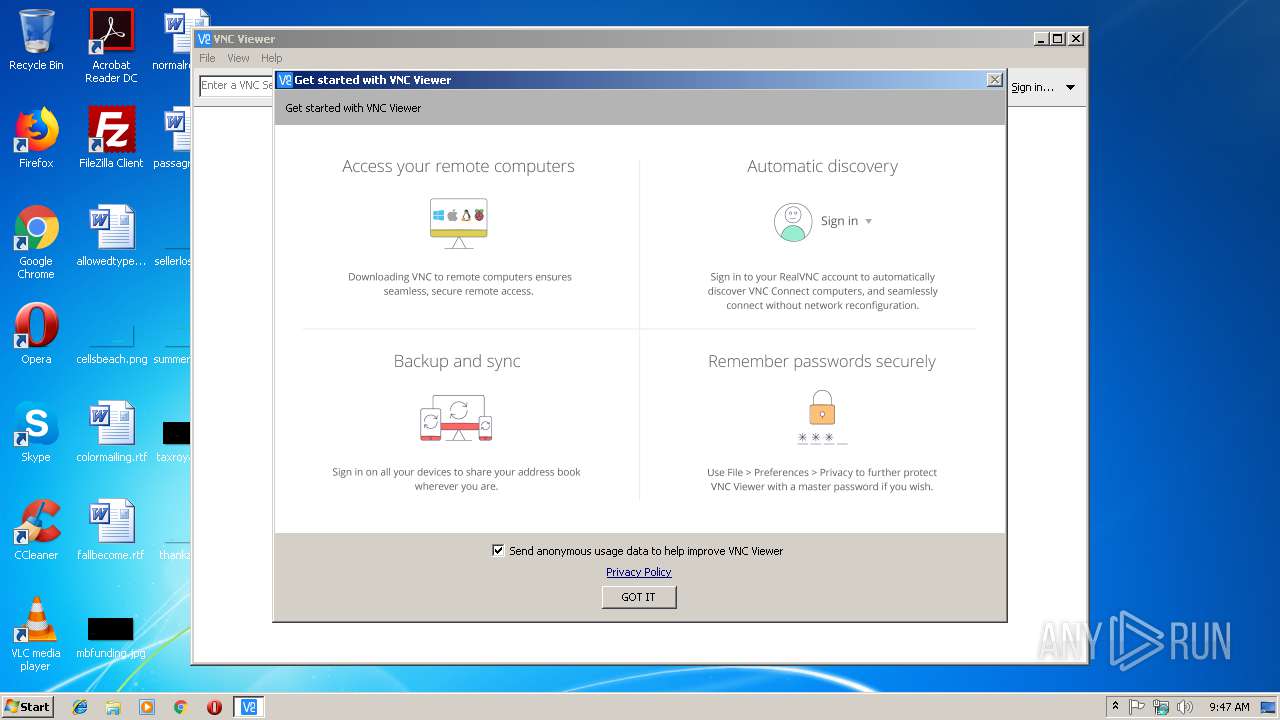Screen dimensions: 1280x720
Task: Open the View menu in VNC Viewer
Action: point(238,58)
